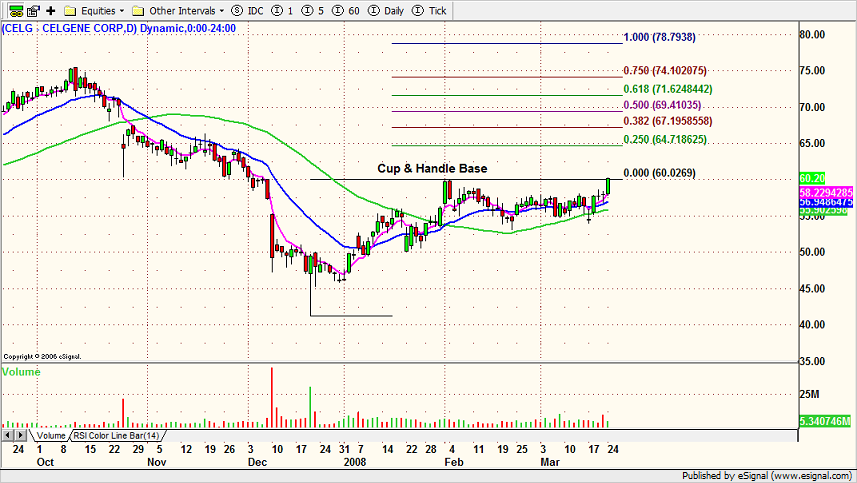The width and height of the screenshot is (857, 483).
Task: Click the Published by eSignal status text
Action: tap(766, 476)
